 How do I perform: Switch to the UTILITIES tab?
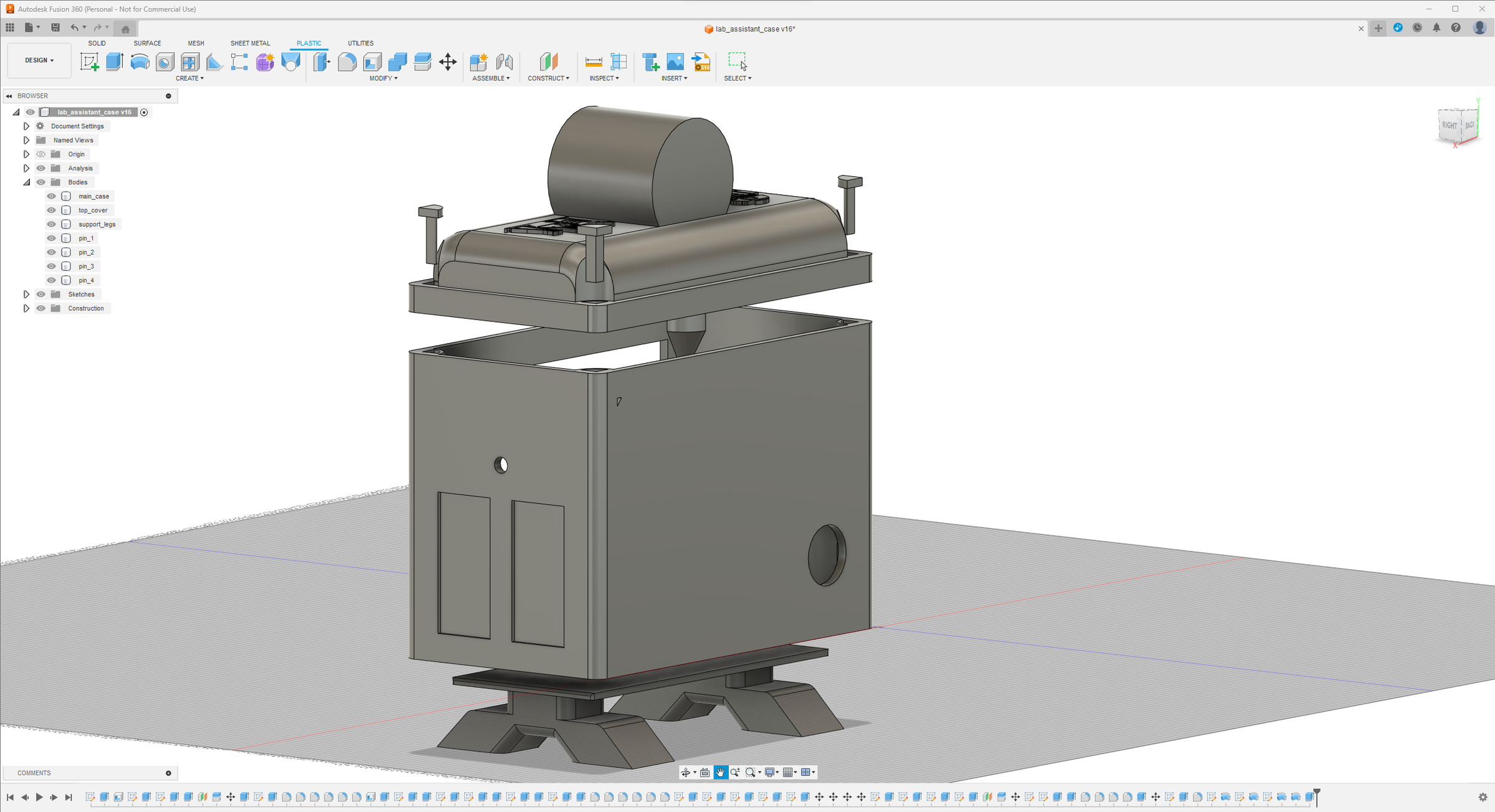click(361, 43)
